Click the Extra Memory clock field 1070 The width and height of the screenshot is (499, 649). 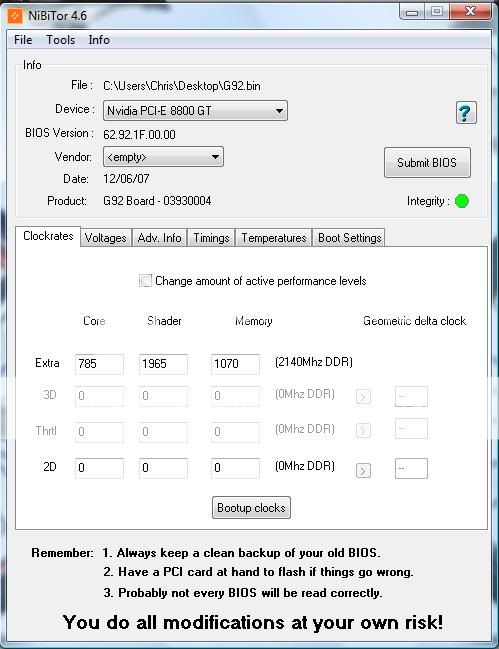click(x=235, y=364)
